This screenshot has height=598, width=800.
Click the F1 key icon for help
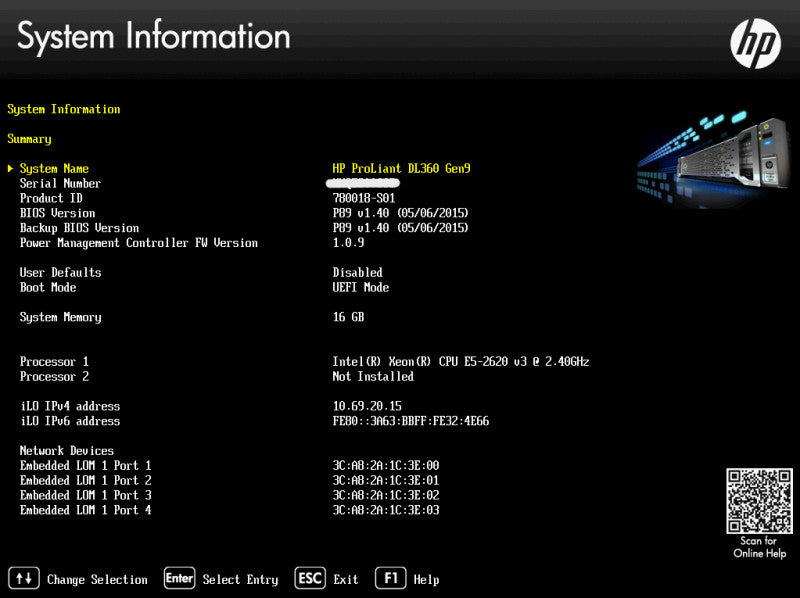pos(390,578)
